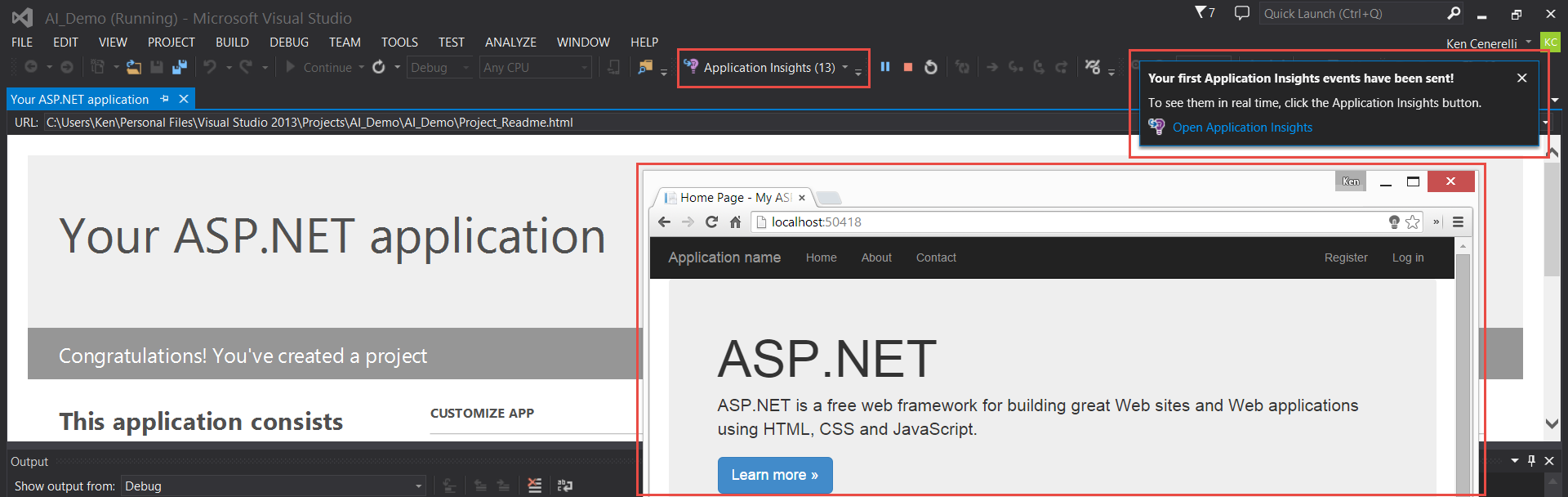Click the Navigate Forward arrow icon
This screenshot has height=497, width=1568.
[x=67, y=67]
